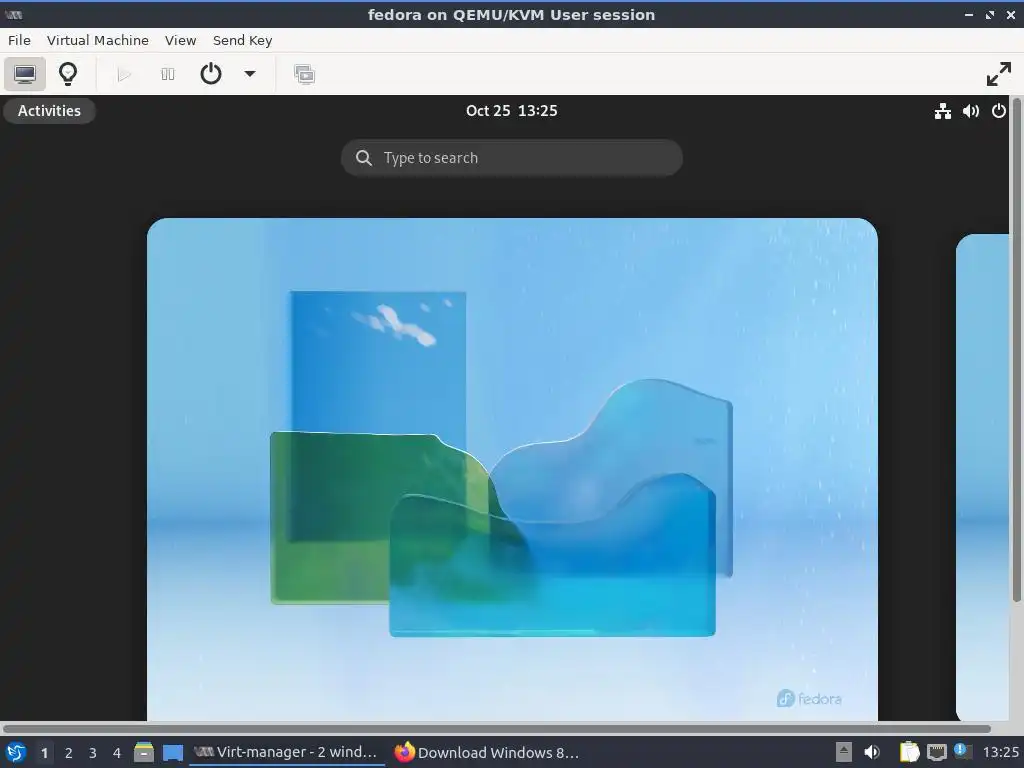
Task: Open host volume control tray icon
Action: pos(872,752)
